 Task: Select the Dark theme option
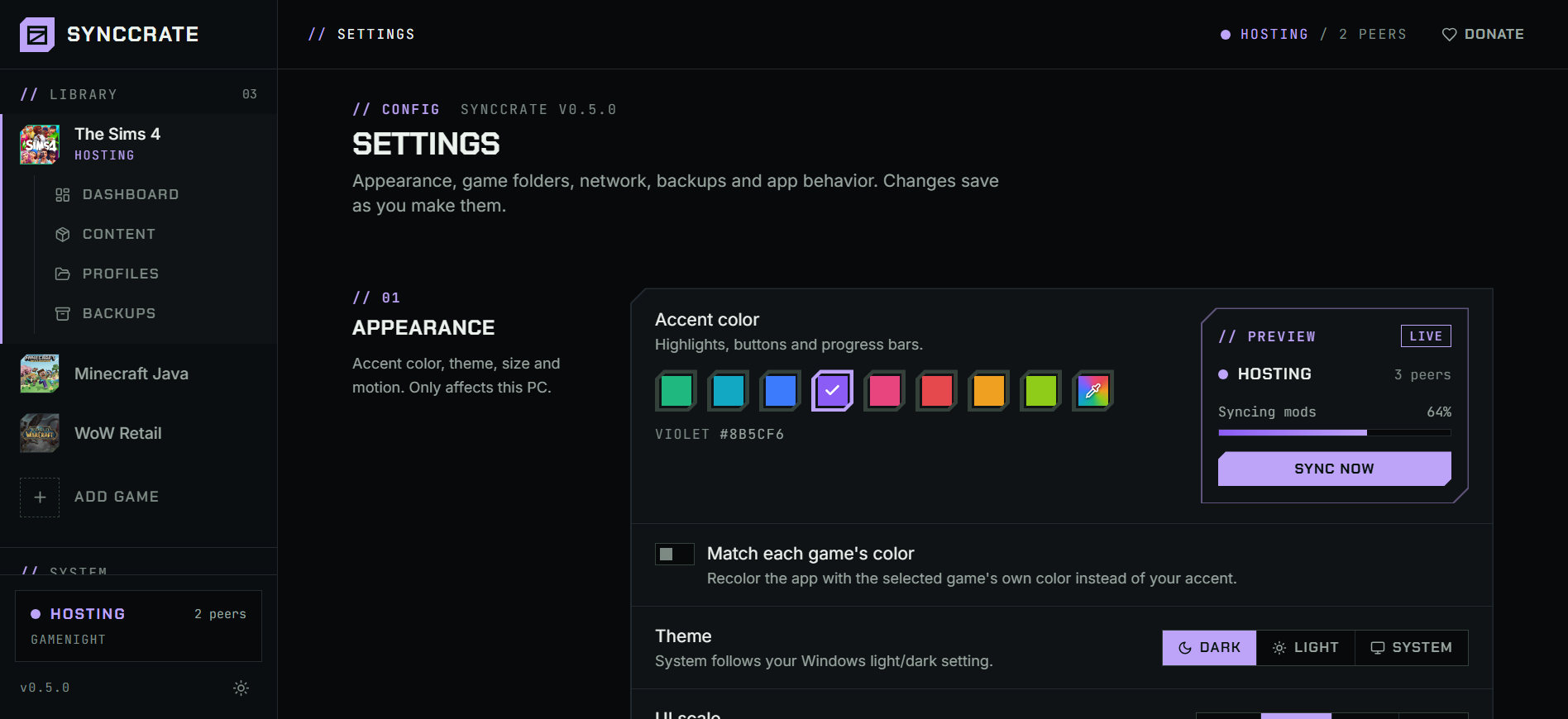click(1209, 648)
